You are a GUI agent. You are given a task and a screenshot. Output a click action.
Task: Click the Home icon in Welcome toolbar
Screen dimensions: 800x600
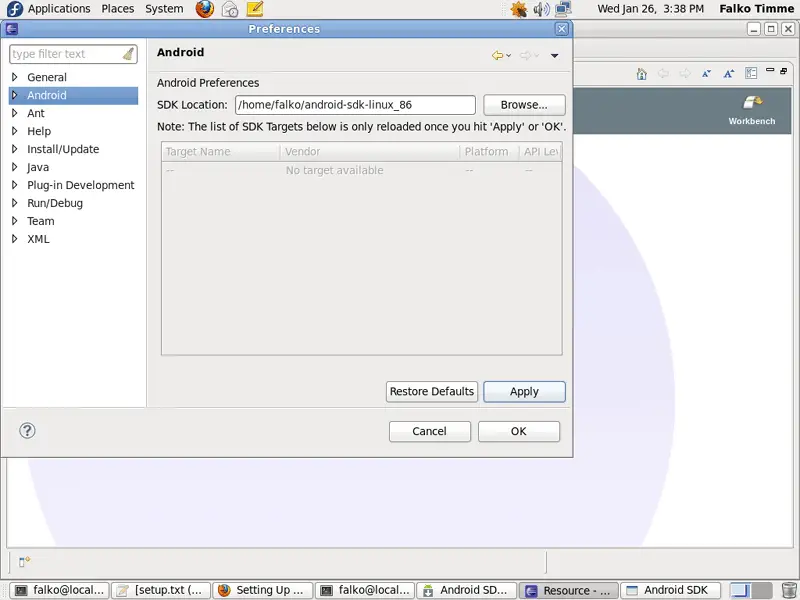coord(642,74)
